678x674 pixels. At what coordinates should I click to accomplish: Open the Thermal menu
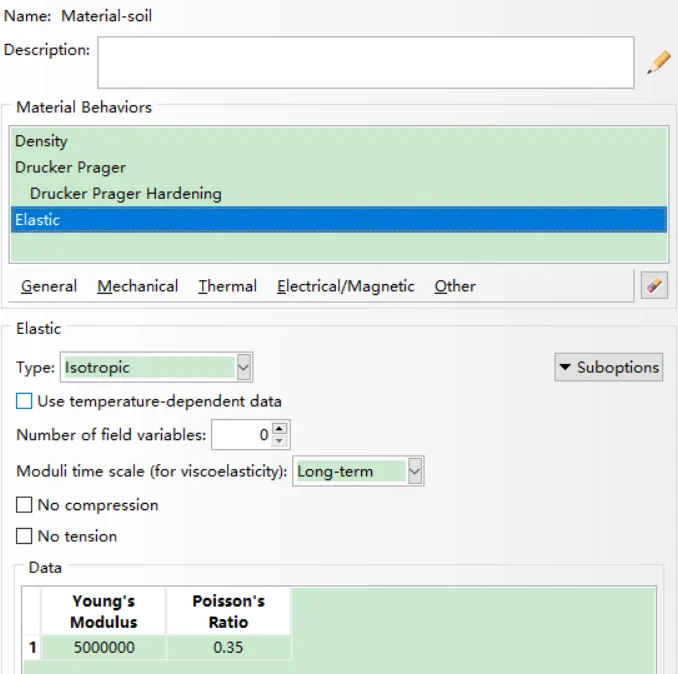(227, 286)
